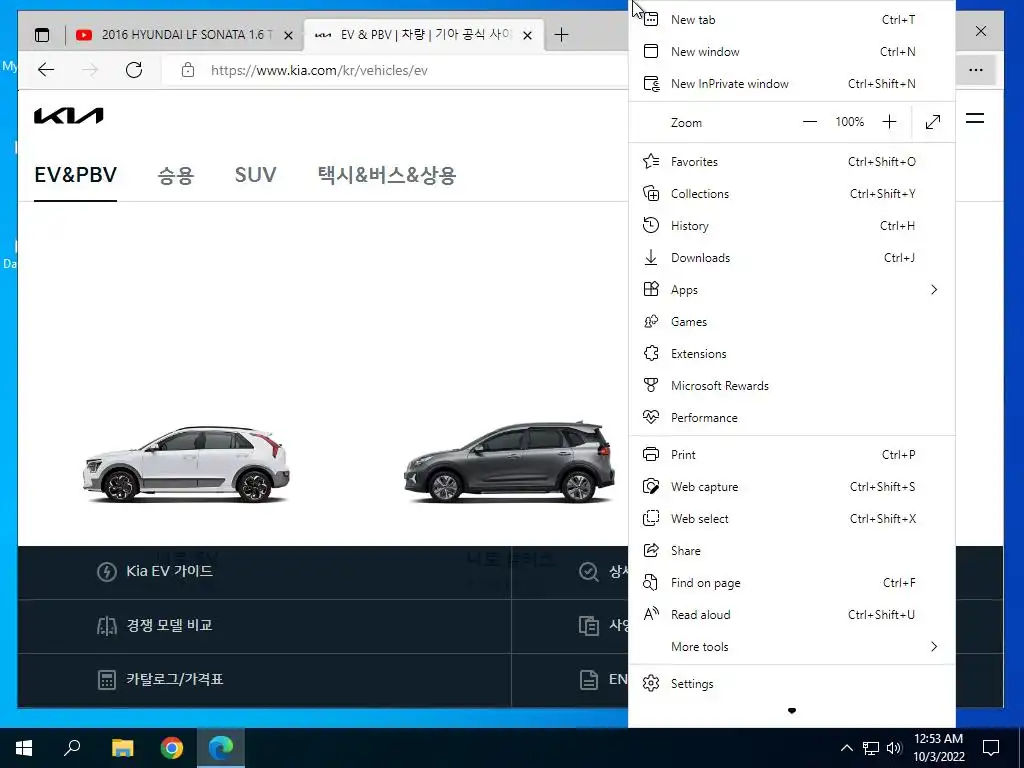Start Web capture from the menu
Image resolution: width=1024 pixels, height=768 pixels.
792,487
